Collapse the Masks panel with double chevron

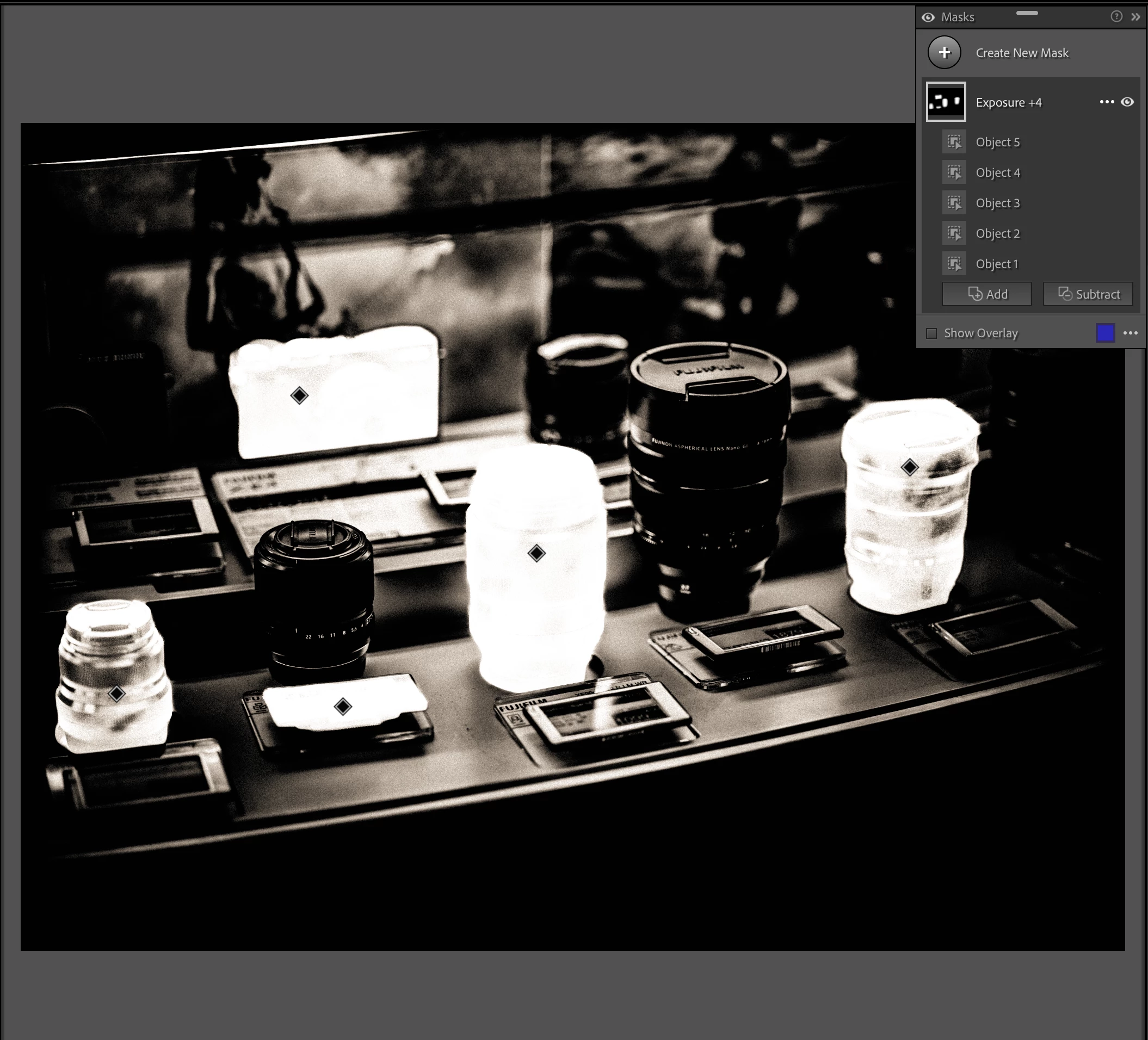click(1135, 17)
